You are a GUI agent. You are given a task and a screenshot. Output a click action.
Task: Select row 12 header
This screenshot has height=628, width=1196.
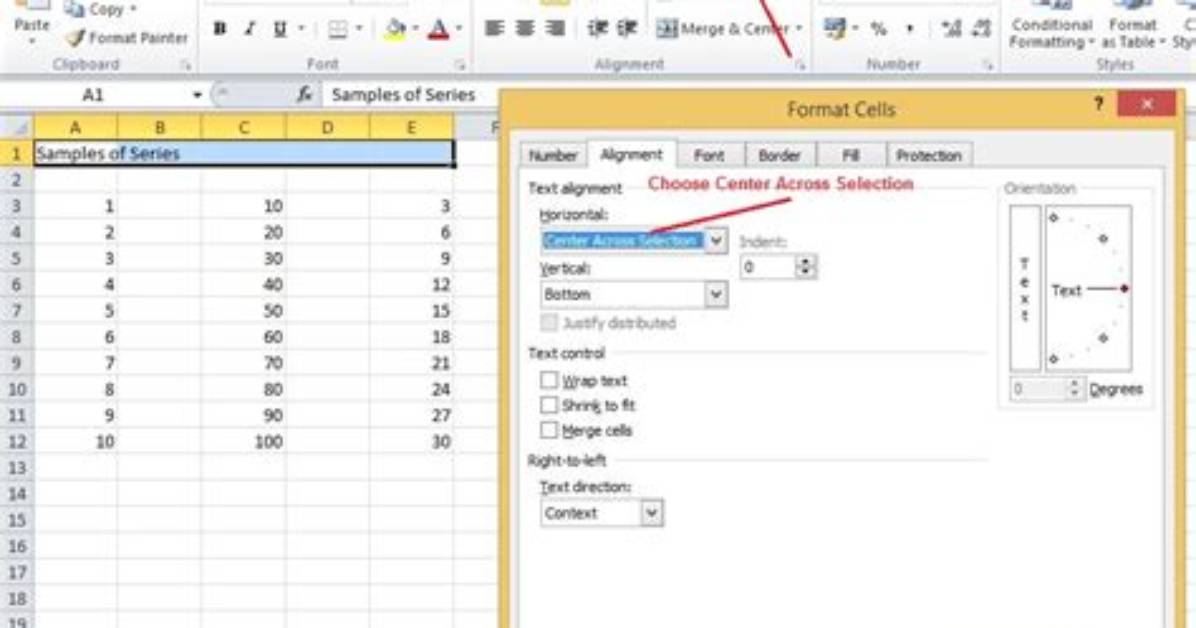tap(17, 441)
